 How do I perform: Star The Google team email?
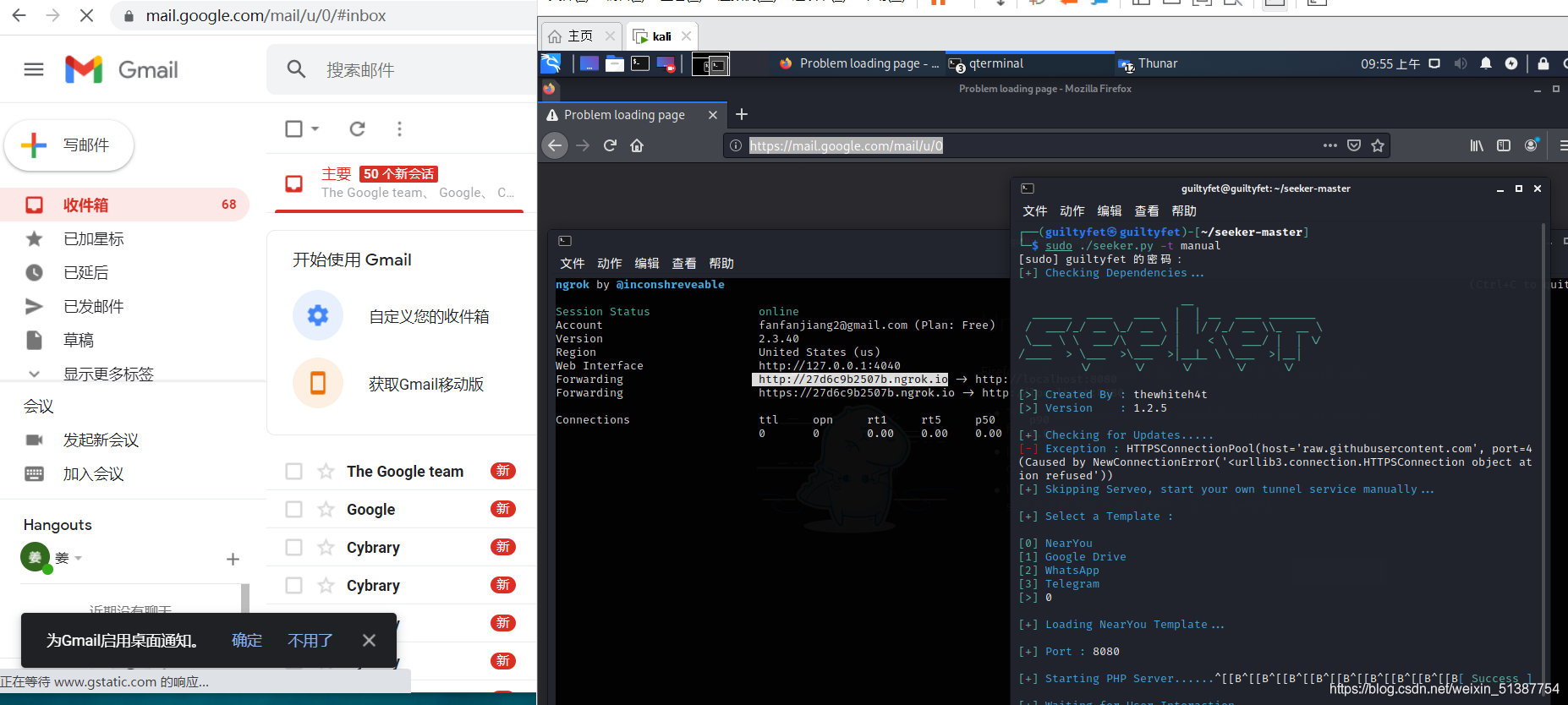point(326,471)
